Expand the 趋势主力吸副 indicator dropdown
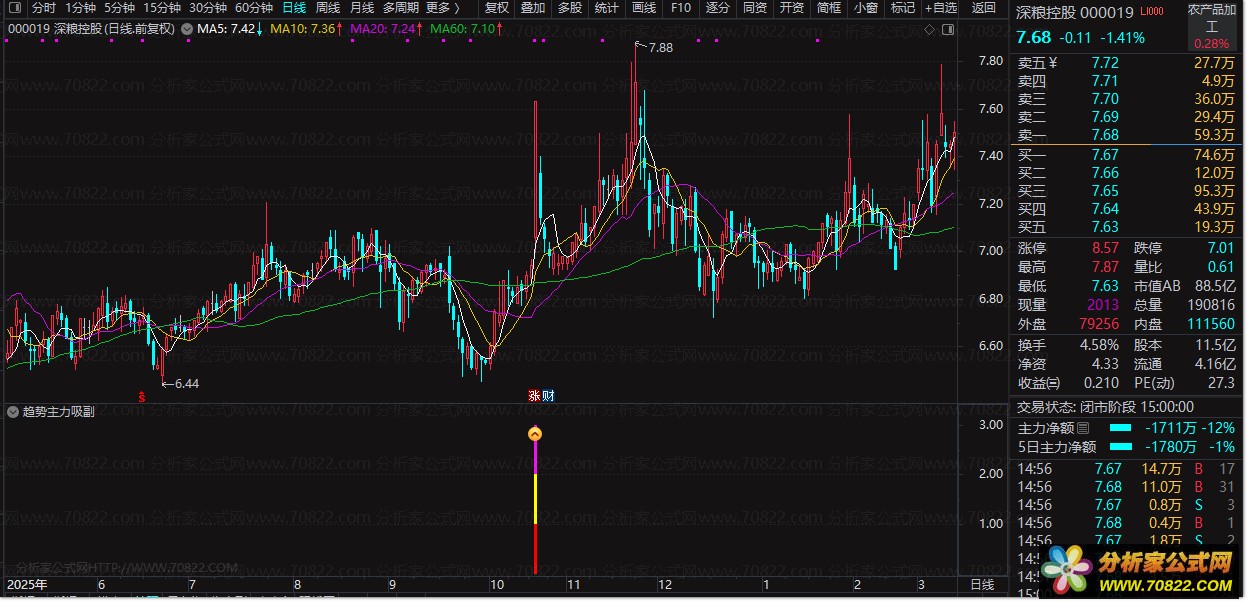 point(13,412)
